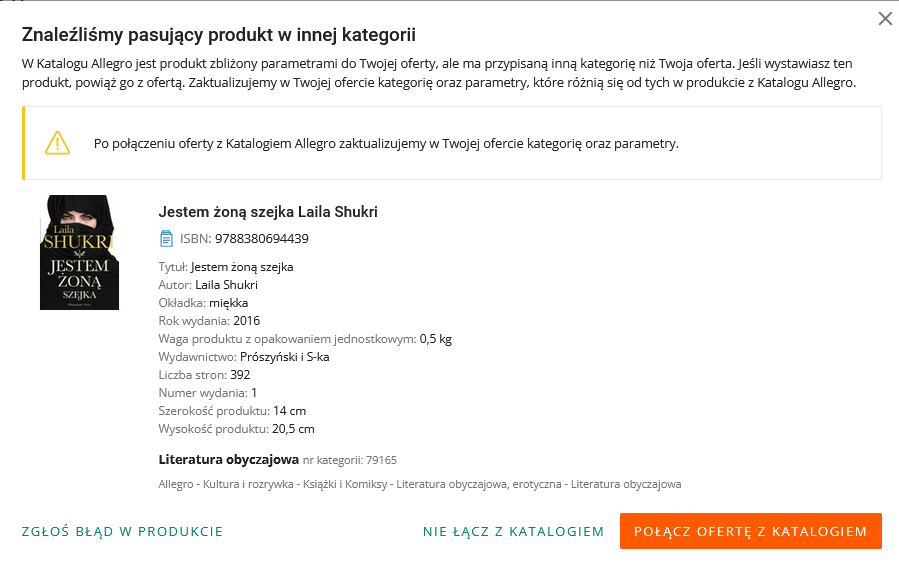This screenshot has height=567, width=899.
Task: Click the yellow warning triangle icon
Action: [57, 143]
